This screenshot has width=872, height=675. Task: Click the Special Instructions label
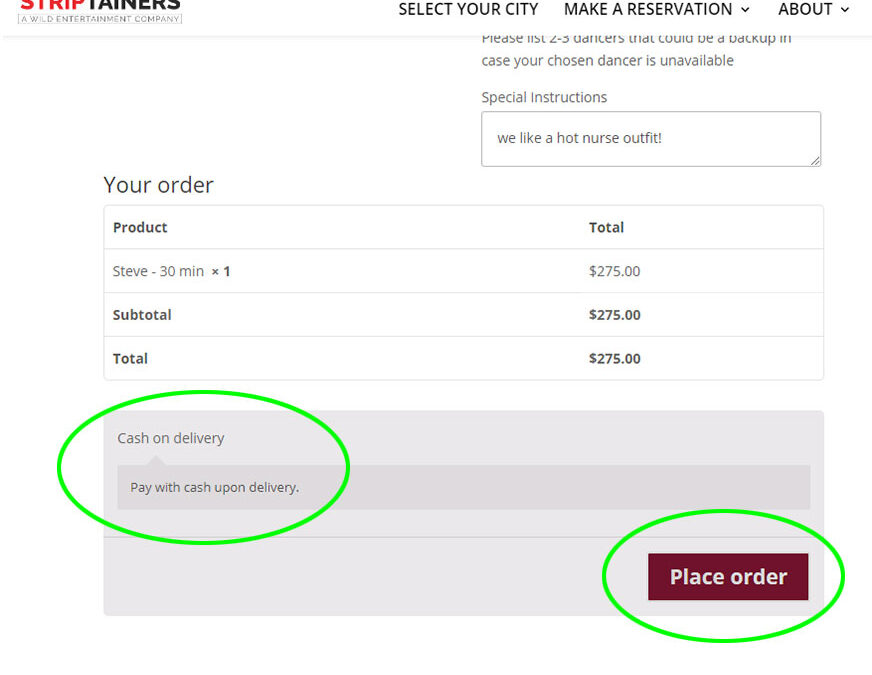point(544,97)
